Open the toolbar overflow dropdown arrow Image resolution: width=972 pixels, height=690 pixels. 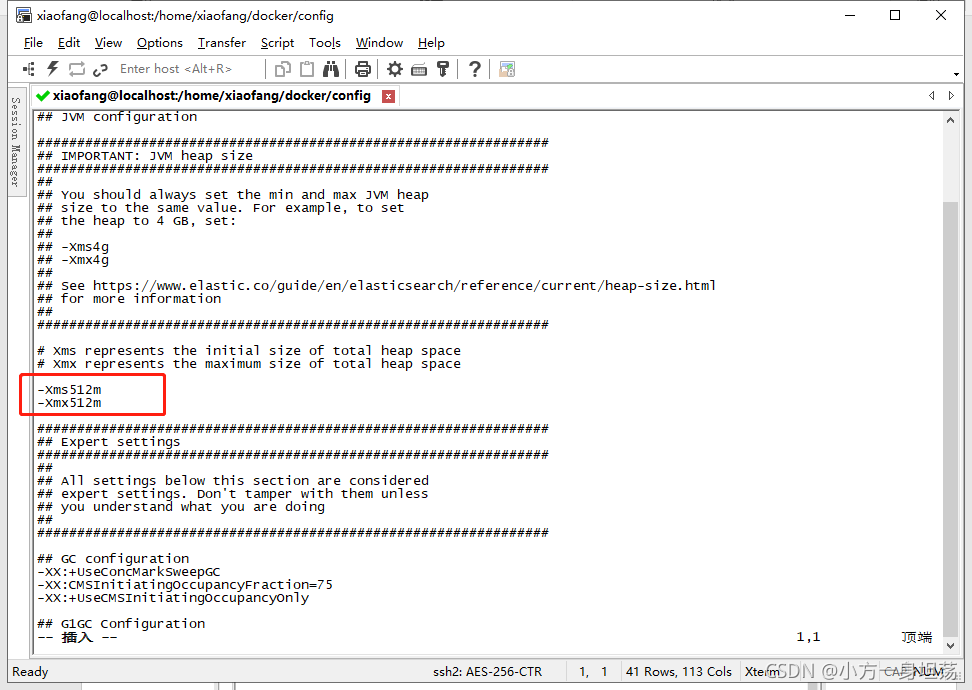tap(957, 74)
